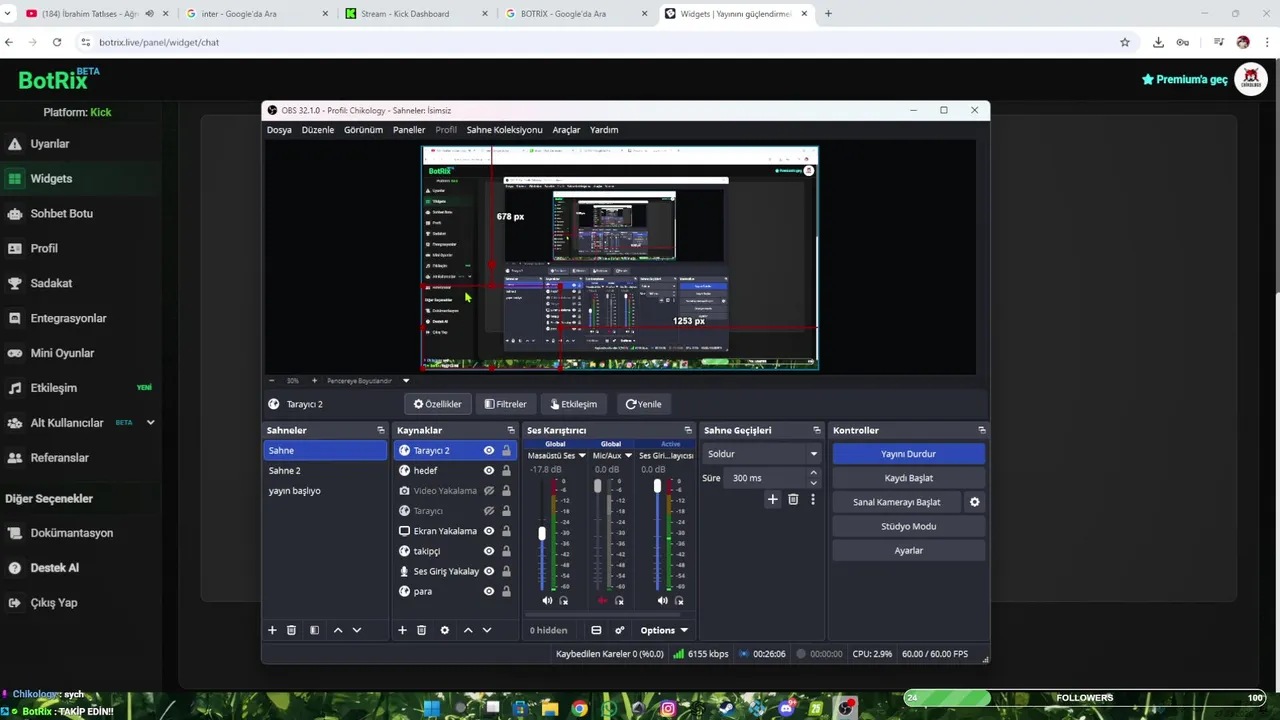The height and width of the screenshot is (720, 1280).
Task: Open scene filters icon in Sahneler footer
Action: click(x=314, y=630)
